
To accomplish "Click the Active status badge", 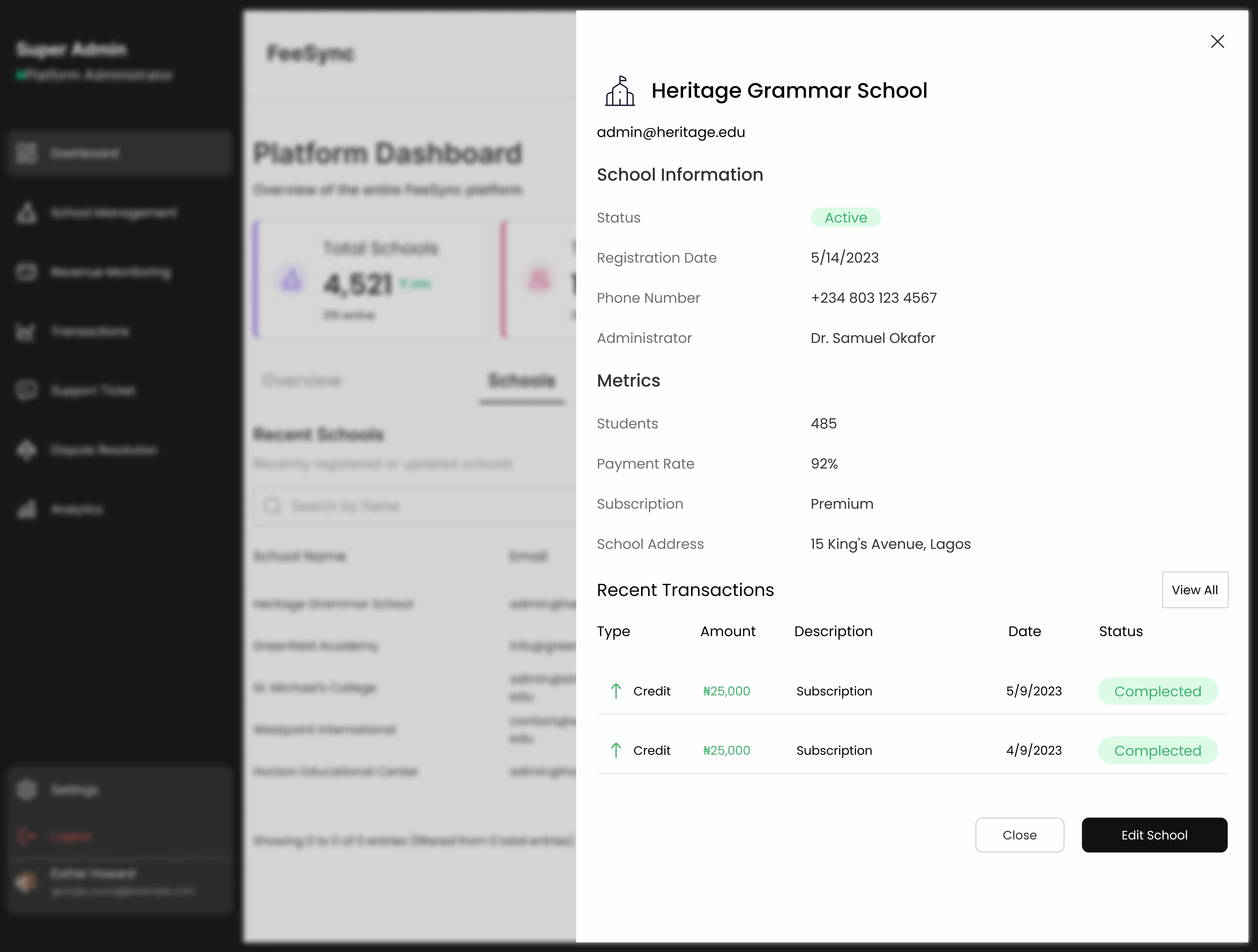I will (x=846, y=218).
